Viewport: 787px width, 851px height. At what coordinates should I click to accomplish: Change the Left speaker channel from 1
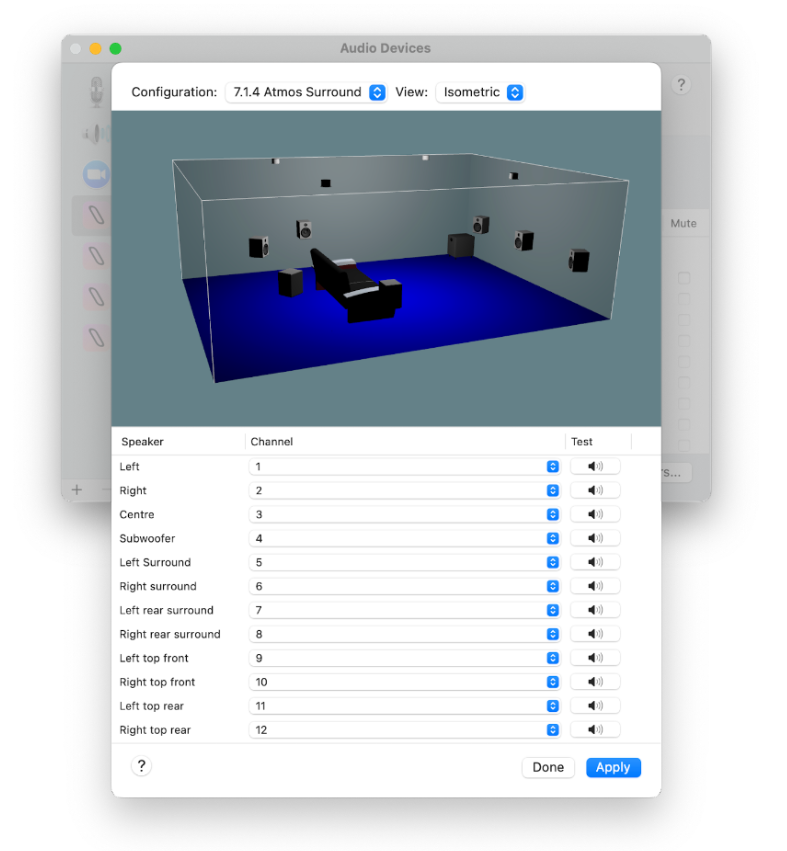pos(404,467)
